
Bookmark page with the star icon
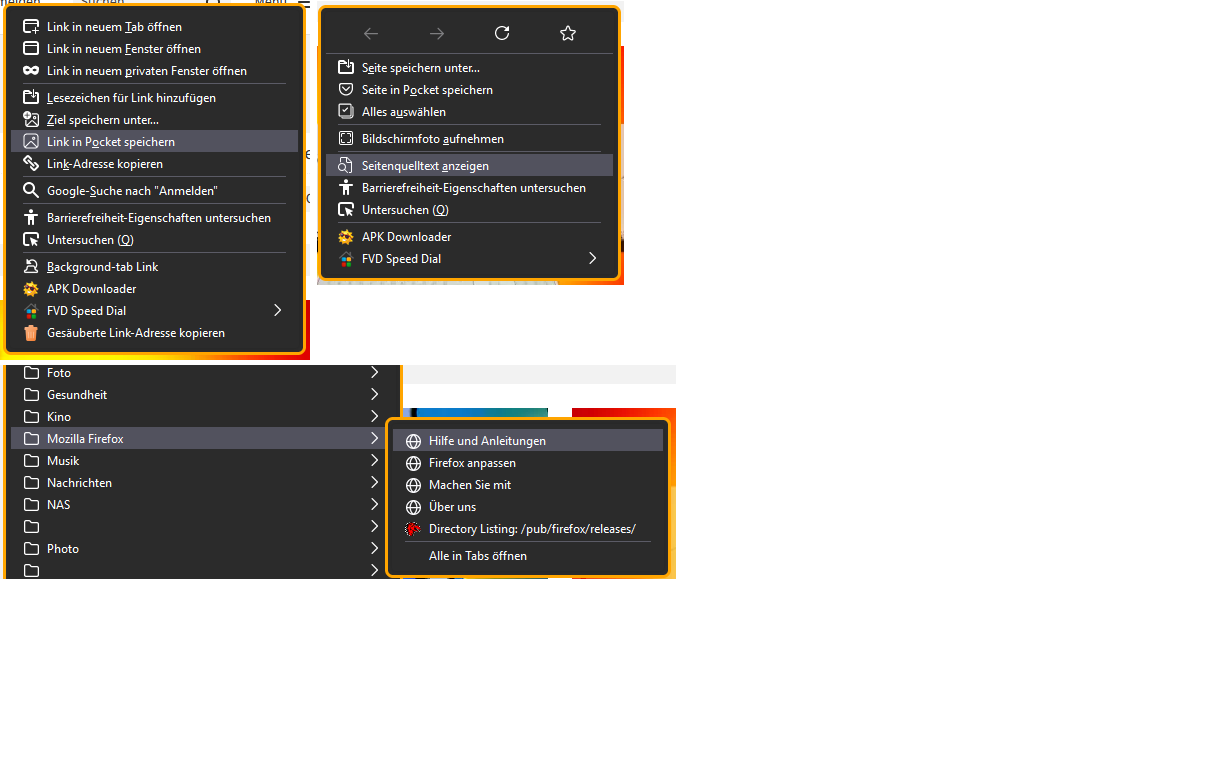[x=568, y=33]
